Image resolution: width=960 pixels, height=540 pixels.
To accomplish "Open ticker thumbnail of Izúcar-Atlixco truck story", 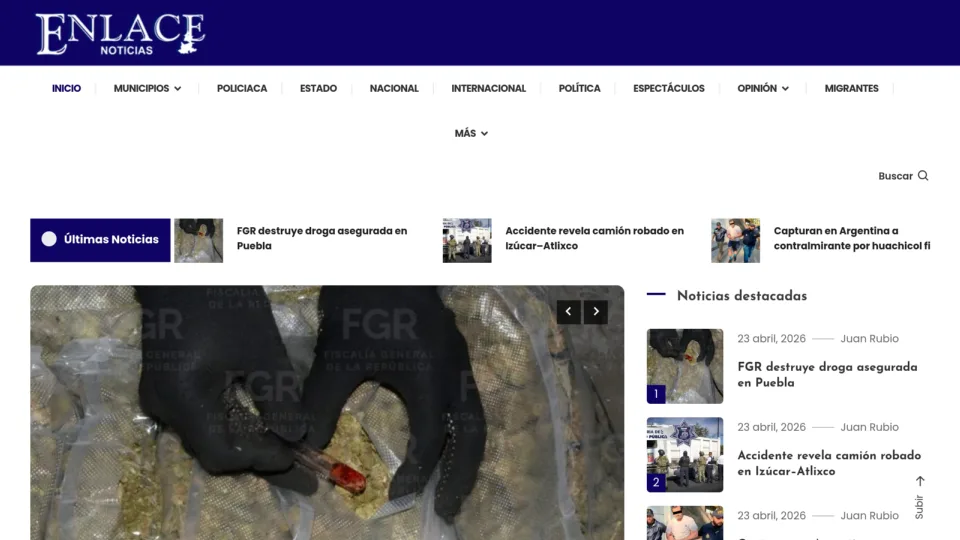I will point(467,241).
